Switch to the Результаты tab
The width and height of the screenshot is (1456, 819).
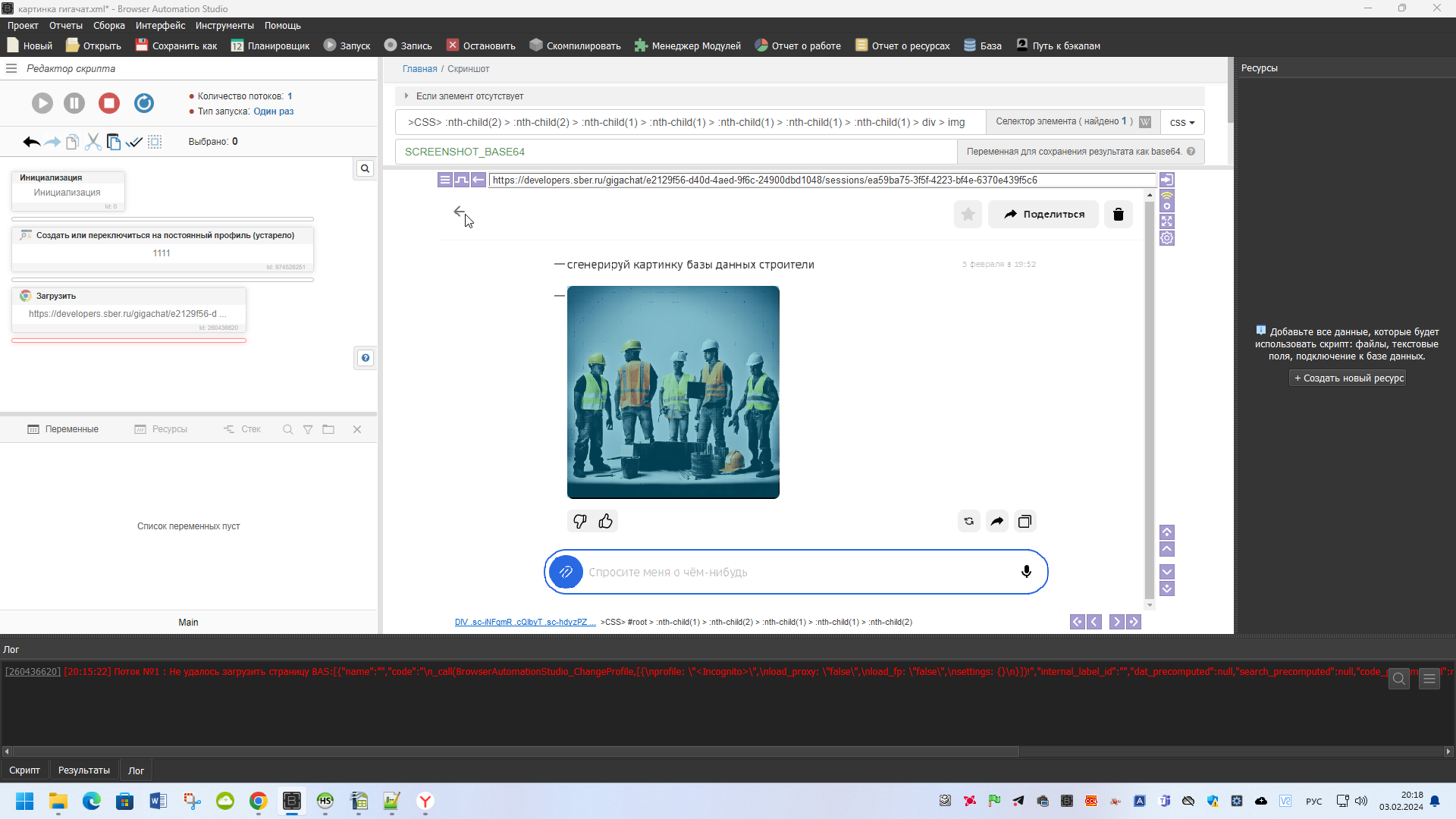pos(84,770)
